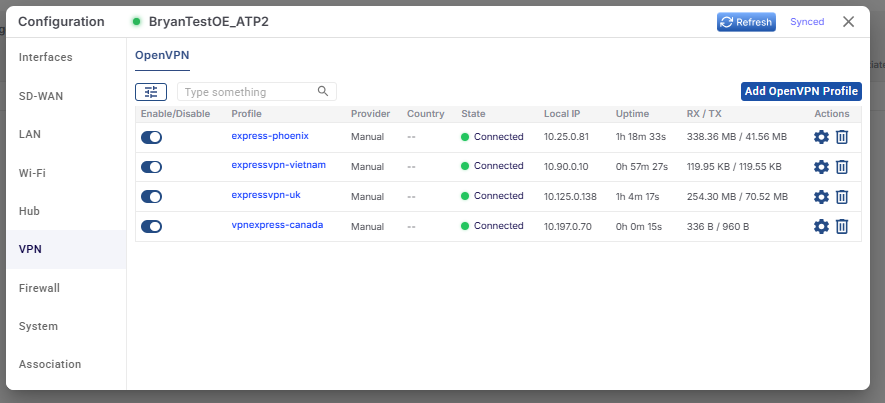Click the RX / TX column header
The height and width of the screenshot is (403, 885).
pyautogui.click(x=704, y=114)
